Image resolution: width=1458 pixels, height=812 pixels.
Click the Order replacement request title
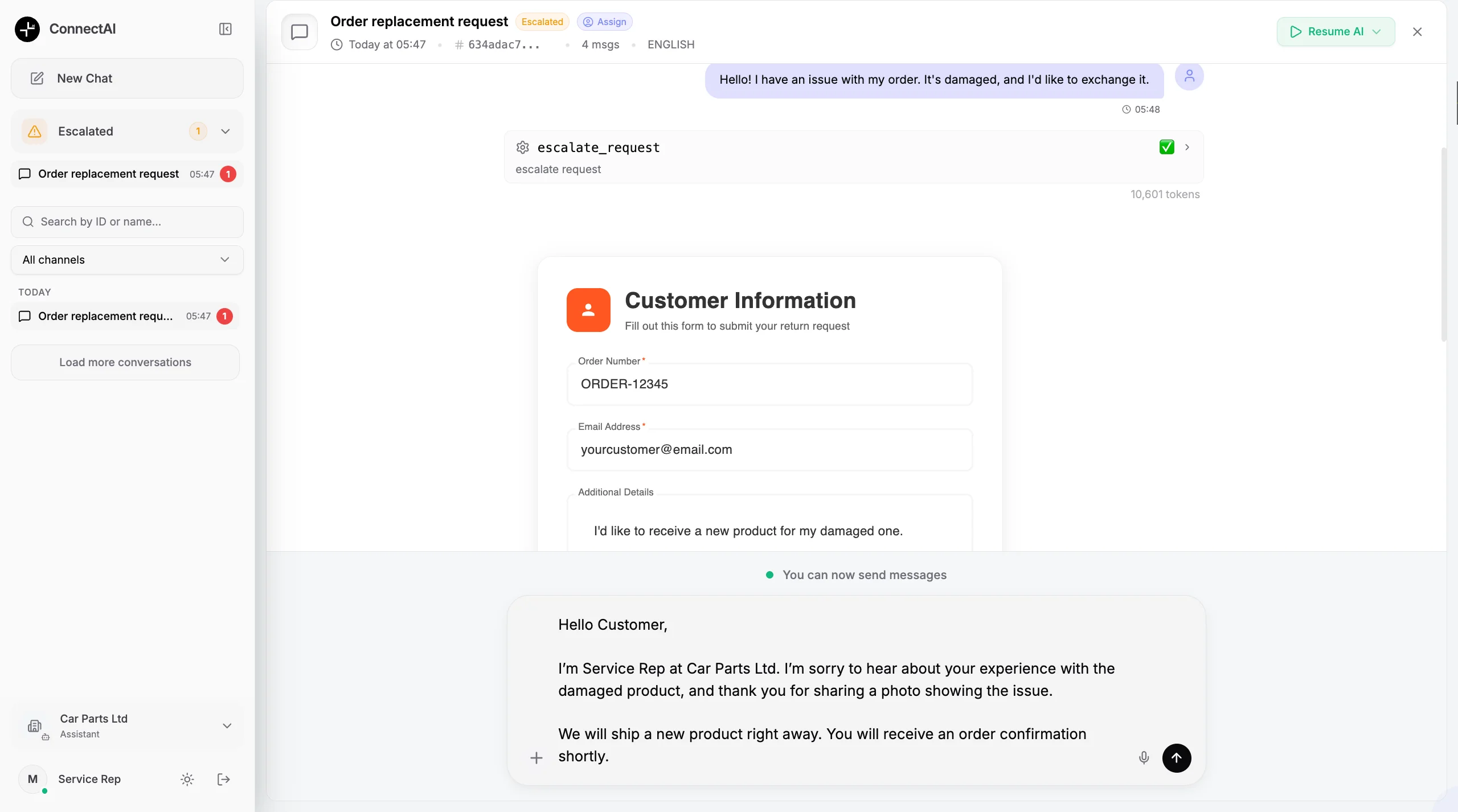419,22
